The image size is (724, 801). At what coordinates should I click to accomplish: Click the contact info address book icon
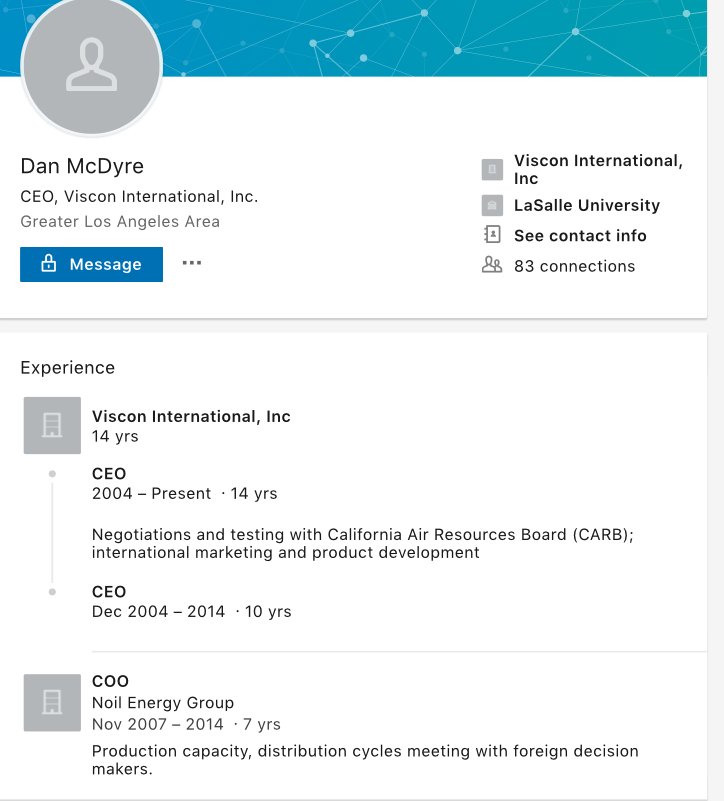coord(492,234)
